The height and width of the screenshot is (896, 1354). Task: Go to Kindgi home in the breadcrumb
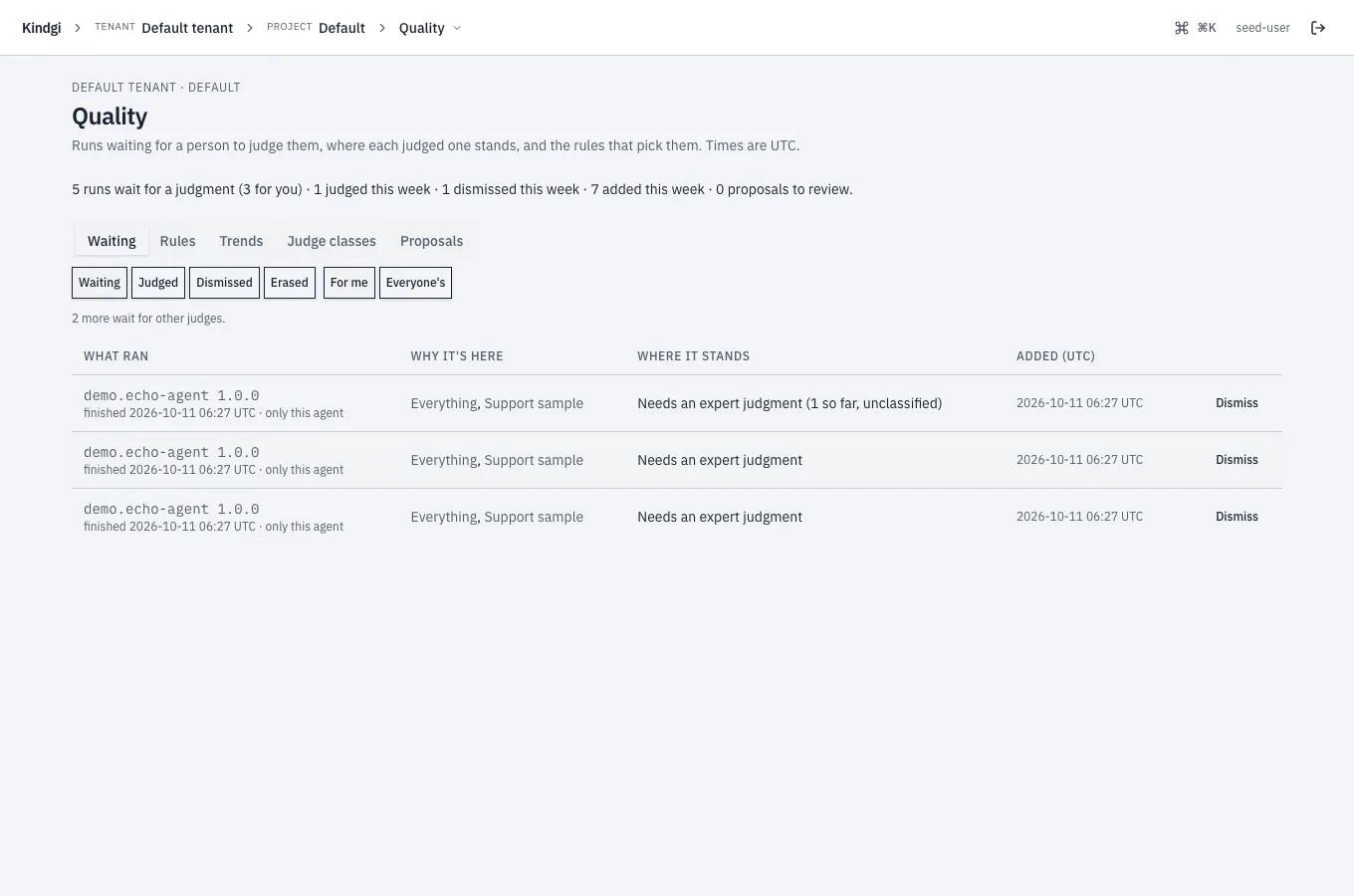pyautogui.click(x=42, y=28)
